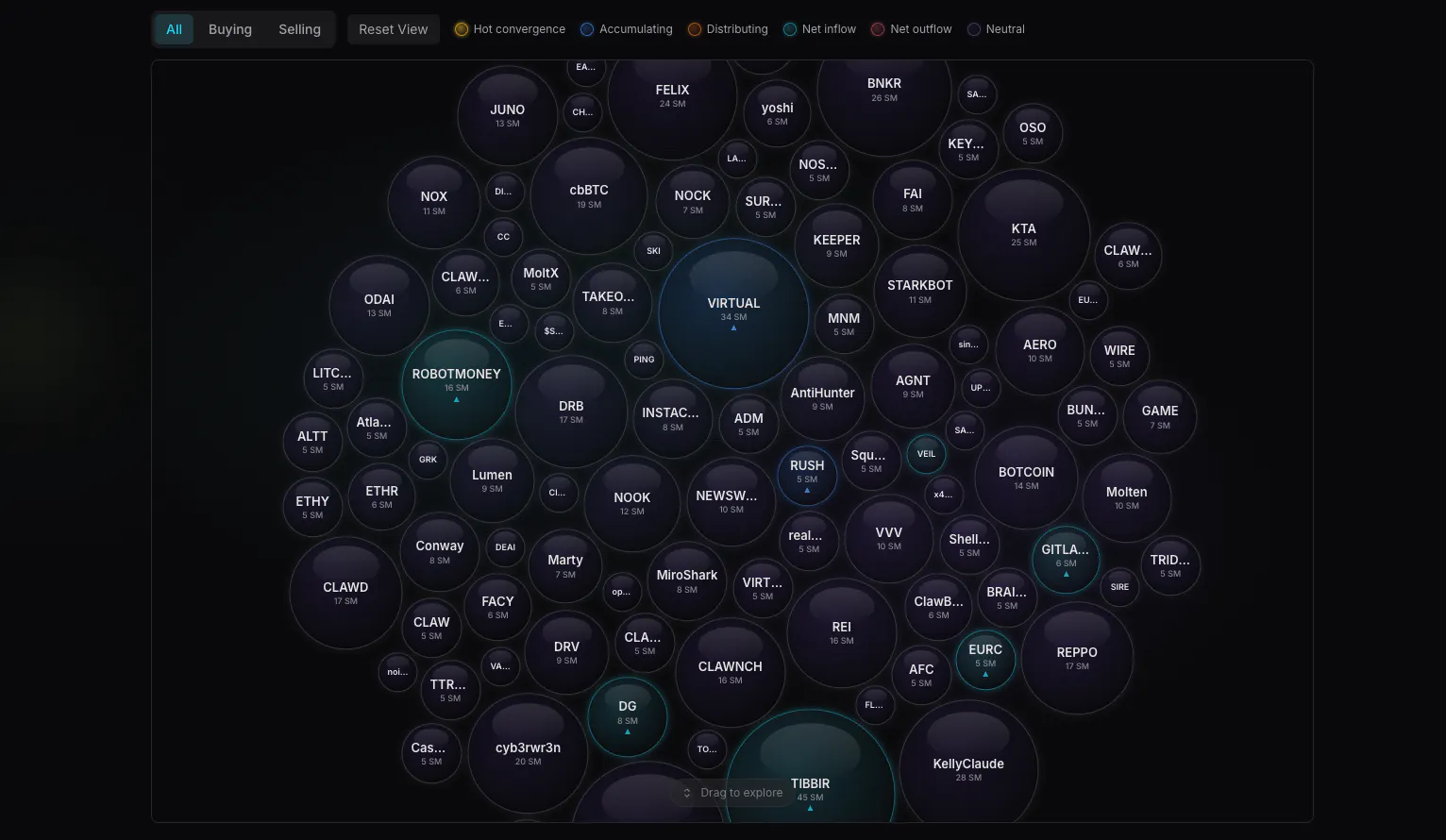Open the TIBBIR 45 SM bubble
The height and width of the screenshot is (840, 1446).
810,766
